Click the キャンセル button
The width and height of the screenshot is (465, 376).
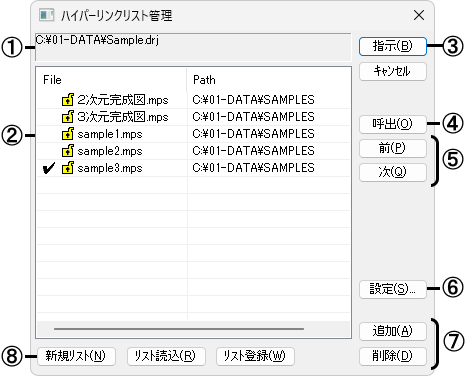393,71
